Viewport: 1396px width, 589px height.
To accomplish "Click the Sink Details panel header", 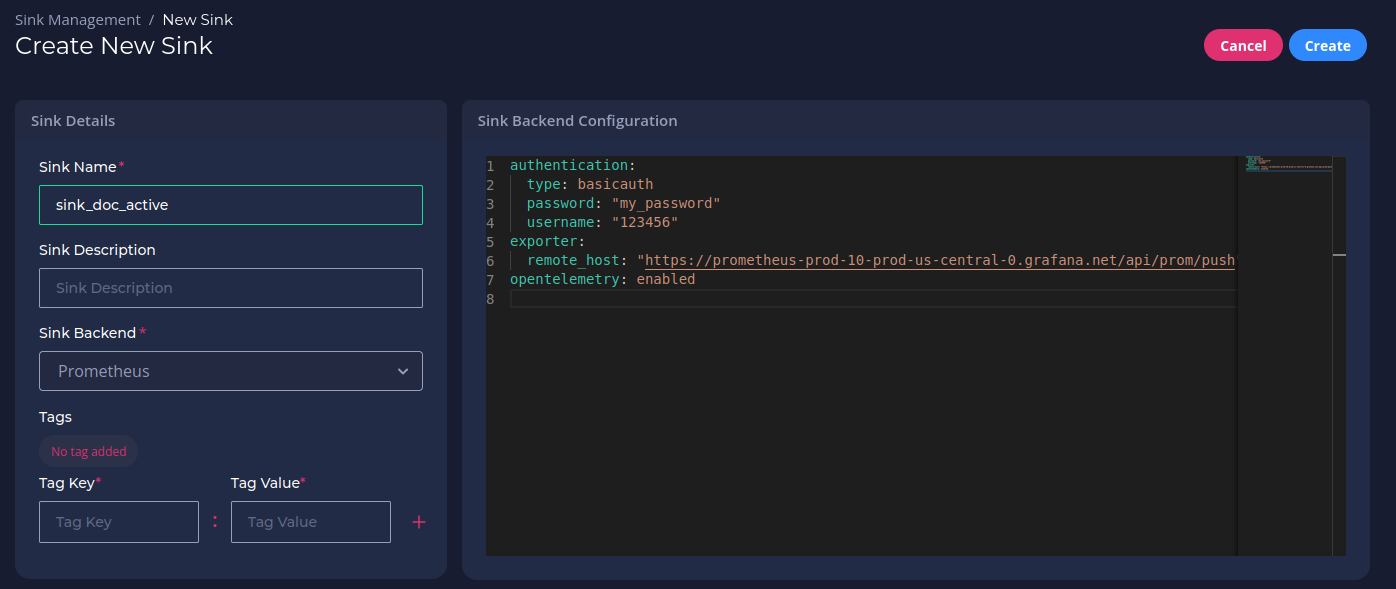I will tap(73, 121).
